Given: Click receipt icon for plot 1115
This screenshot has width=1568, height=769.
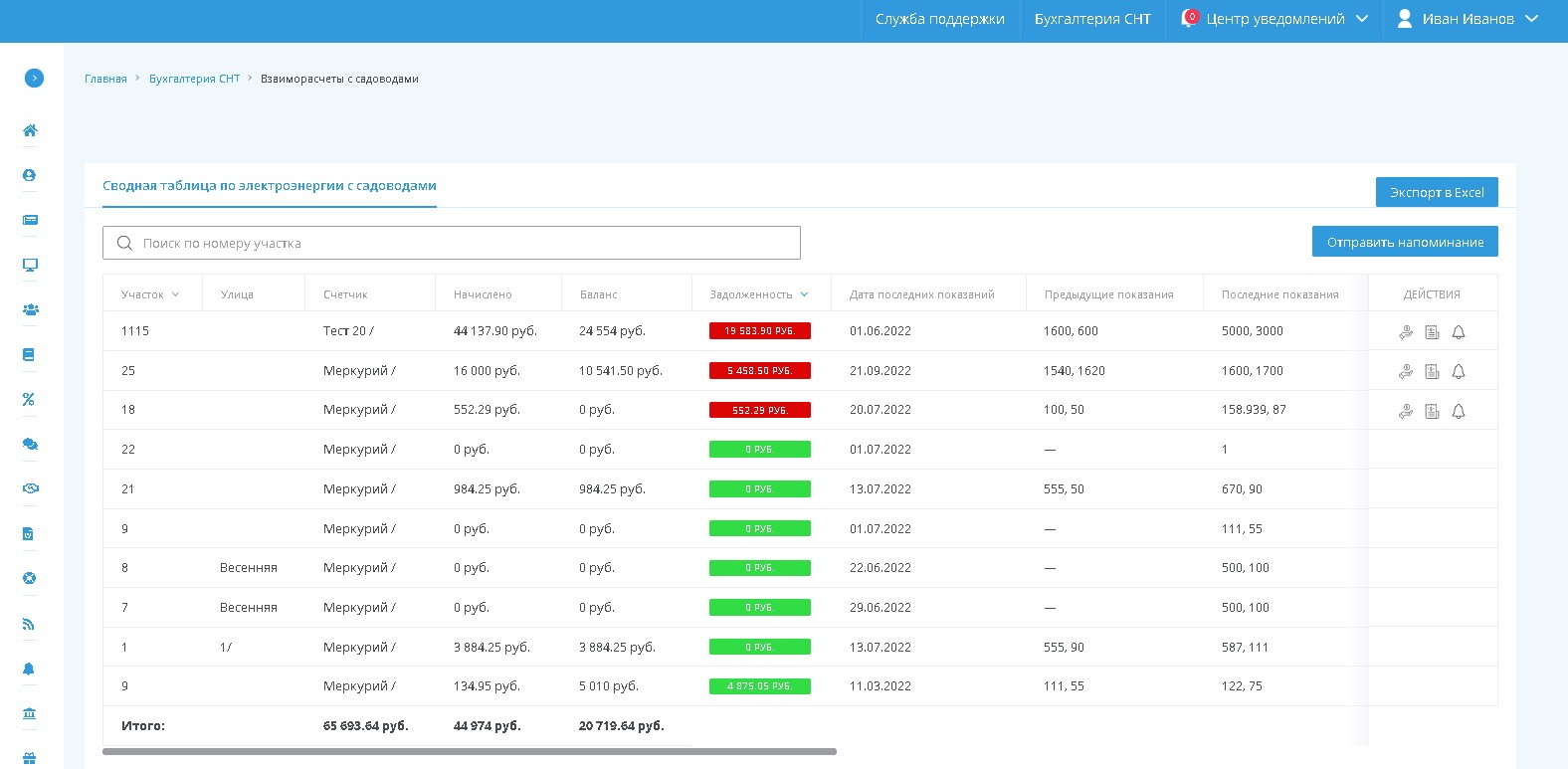Looking at the screenshot, I should coord(1432,332).
